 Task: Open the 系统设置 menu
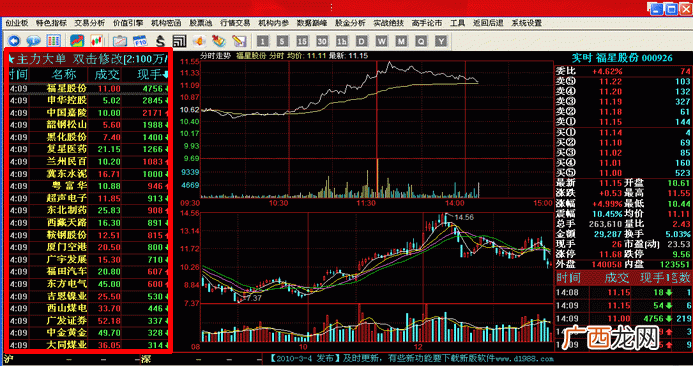(527, 23)
